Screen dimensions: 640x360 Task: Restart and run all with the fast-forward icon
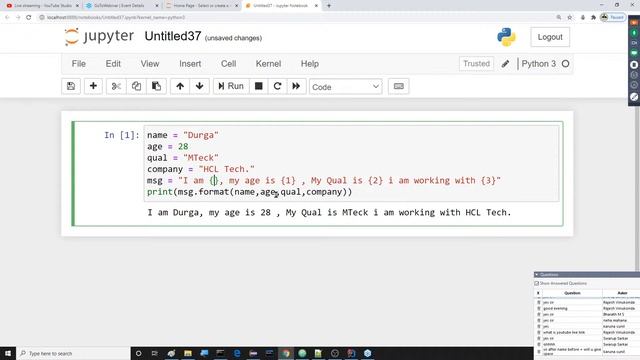point(296,86)
